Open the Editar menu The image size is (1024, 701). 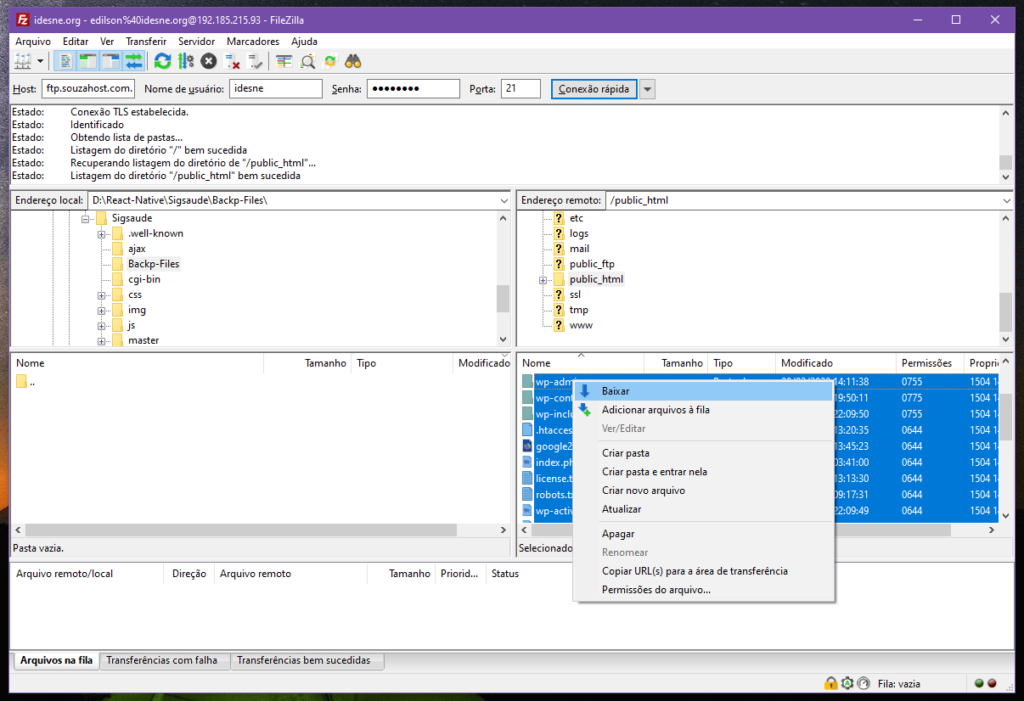[75, 41]
